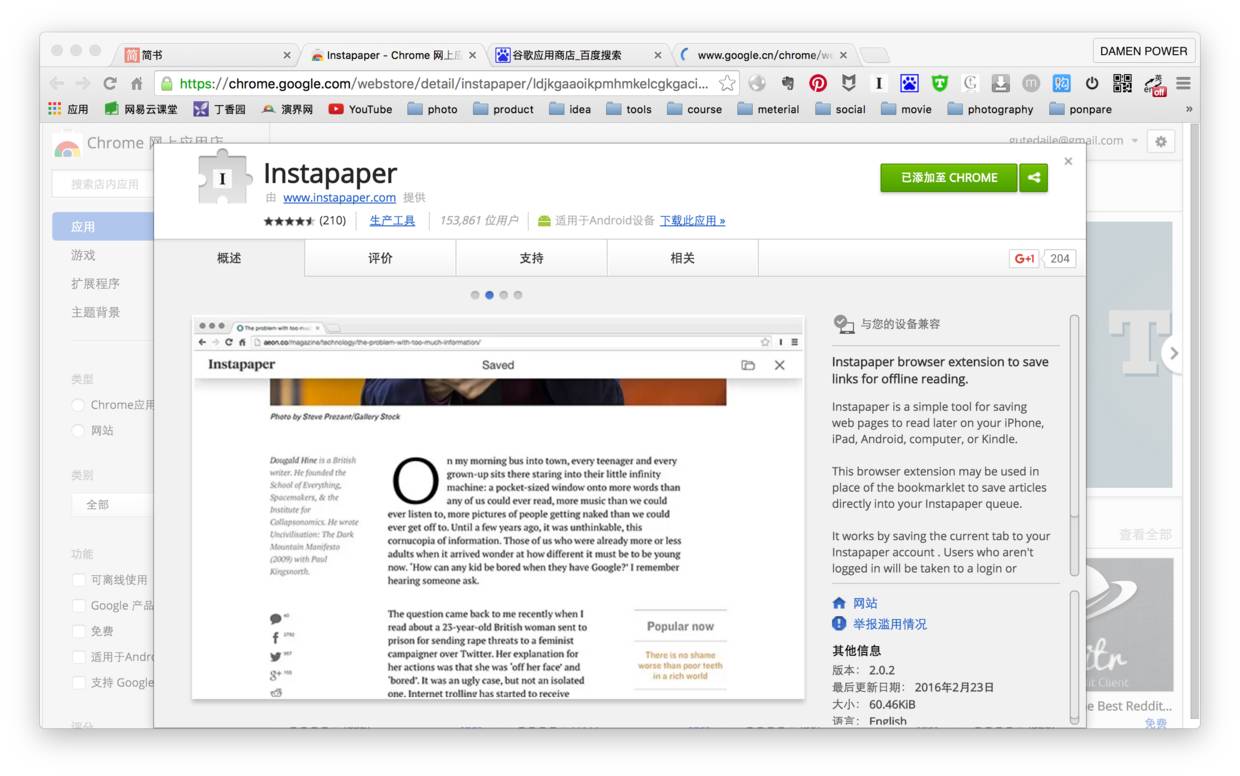Check the 可离线使用 checkbox

(78, 580)
